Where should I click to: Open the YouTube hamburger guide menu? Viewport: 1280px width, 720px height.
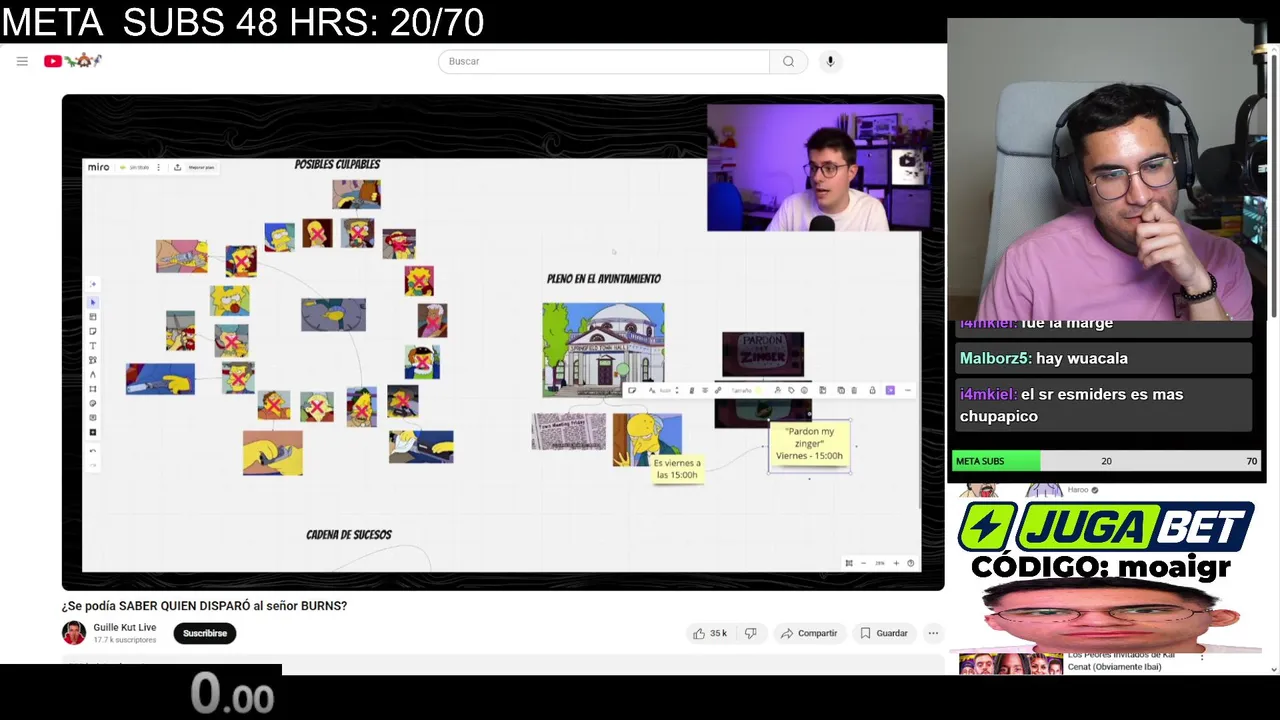click(x=22, y=61)
